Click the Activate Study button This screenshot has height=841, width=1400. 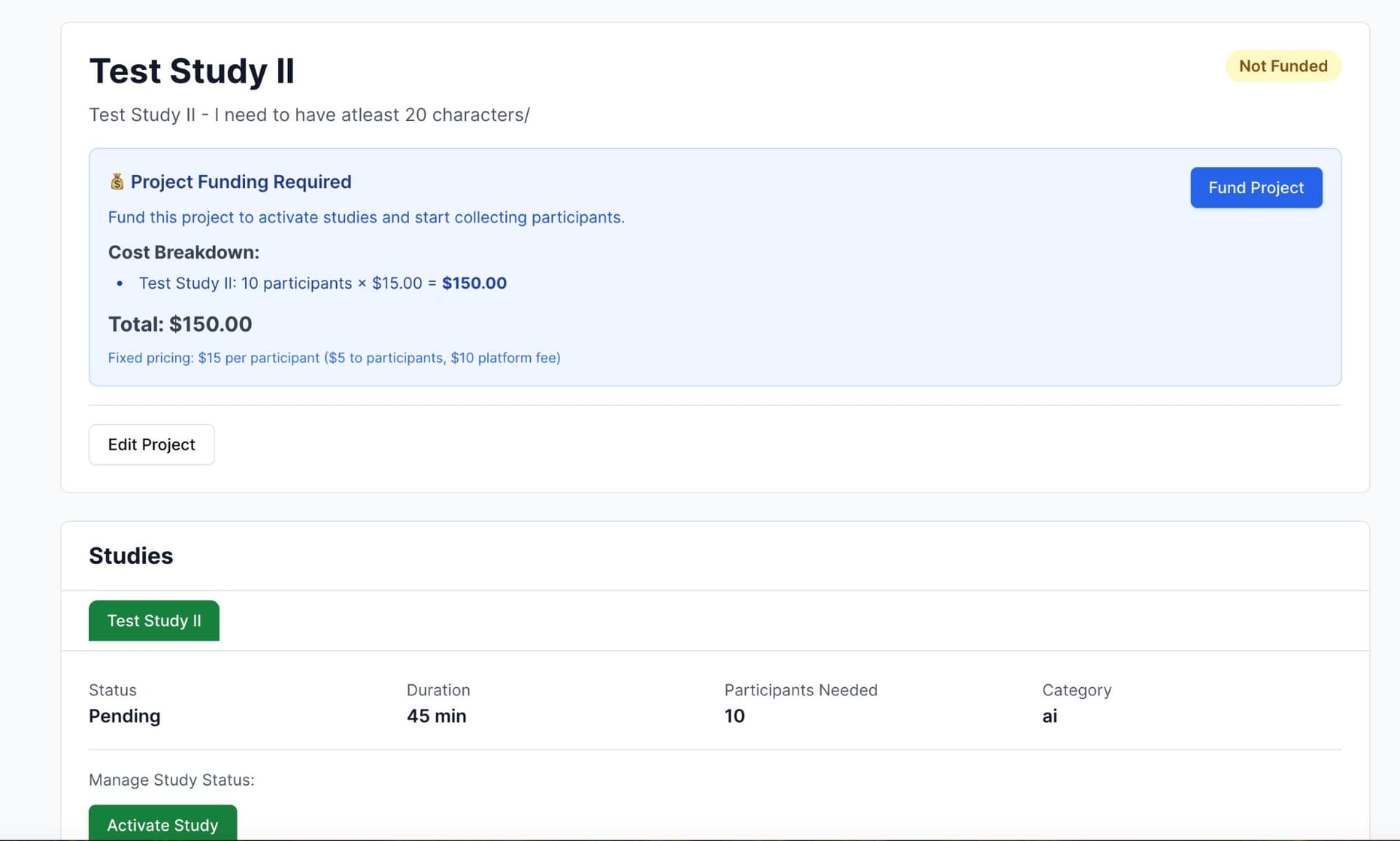coord(163,825)
